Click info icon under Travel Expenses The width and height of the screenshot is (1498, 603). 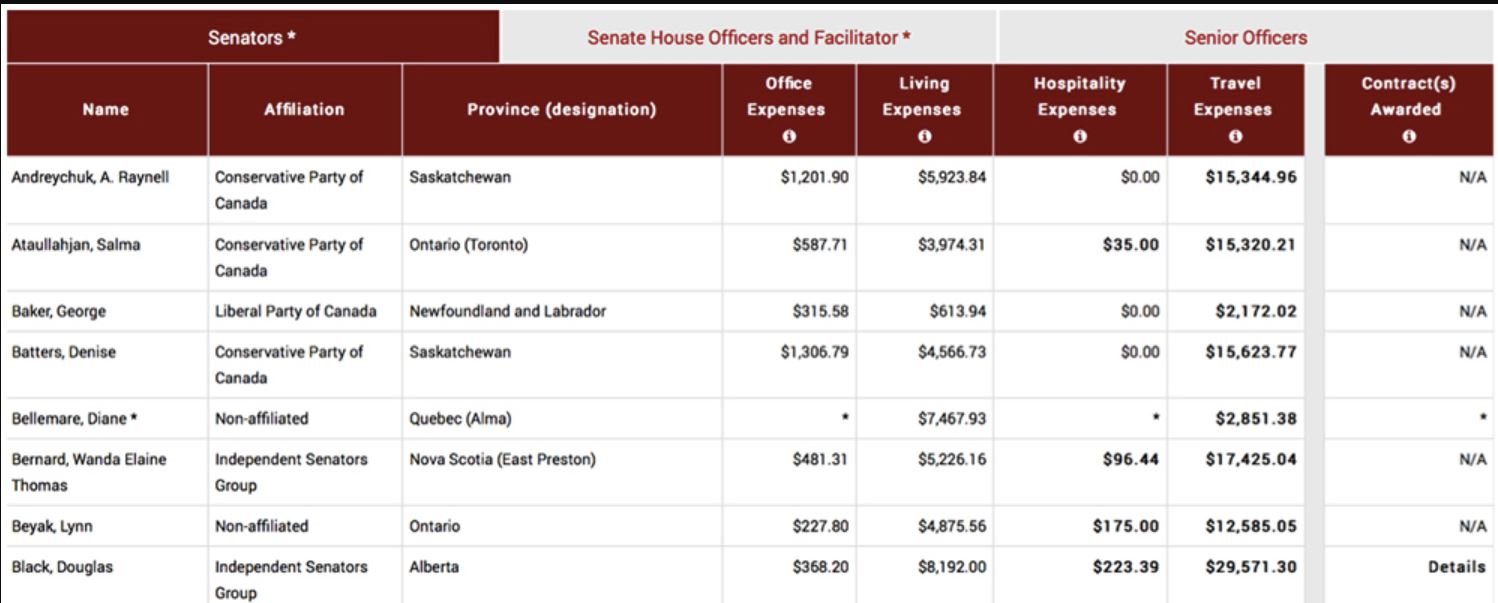[x=1235, y=136]
